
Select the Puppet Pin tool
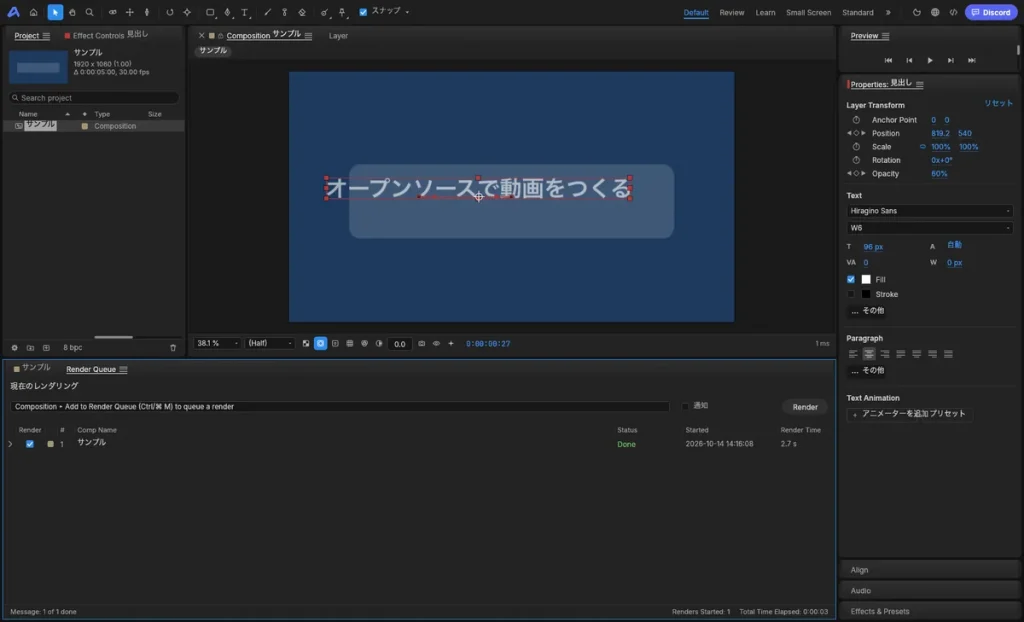click(x=342, y=12)
